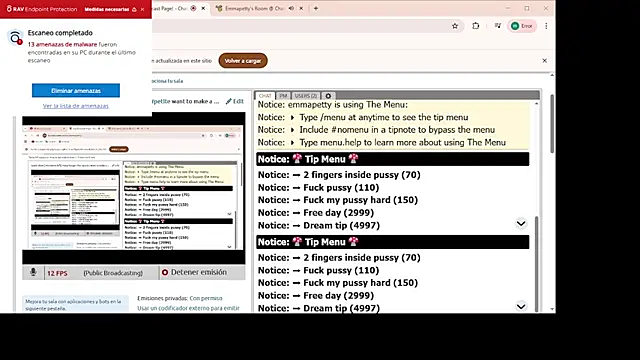
Task: Bookmark this page with the star icon
Action: [x=455, y=26]
